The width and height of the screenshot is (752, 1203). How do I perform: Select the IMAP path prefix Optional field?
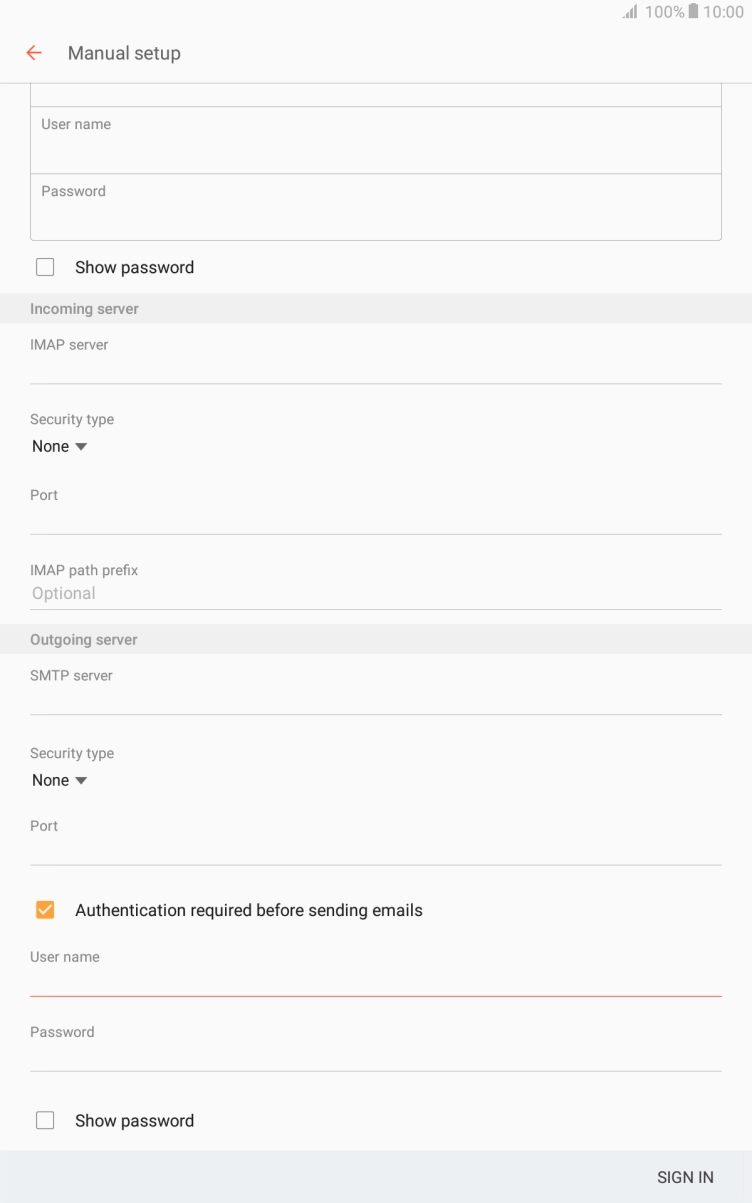[x=375, y=592]
